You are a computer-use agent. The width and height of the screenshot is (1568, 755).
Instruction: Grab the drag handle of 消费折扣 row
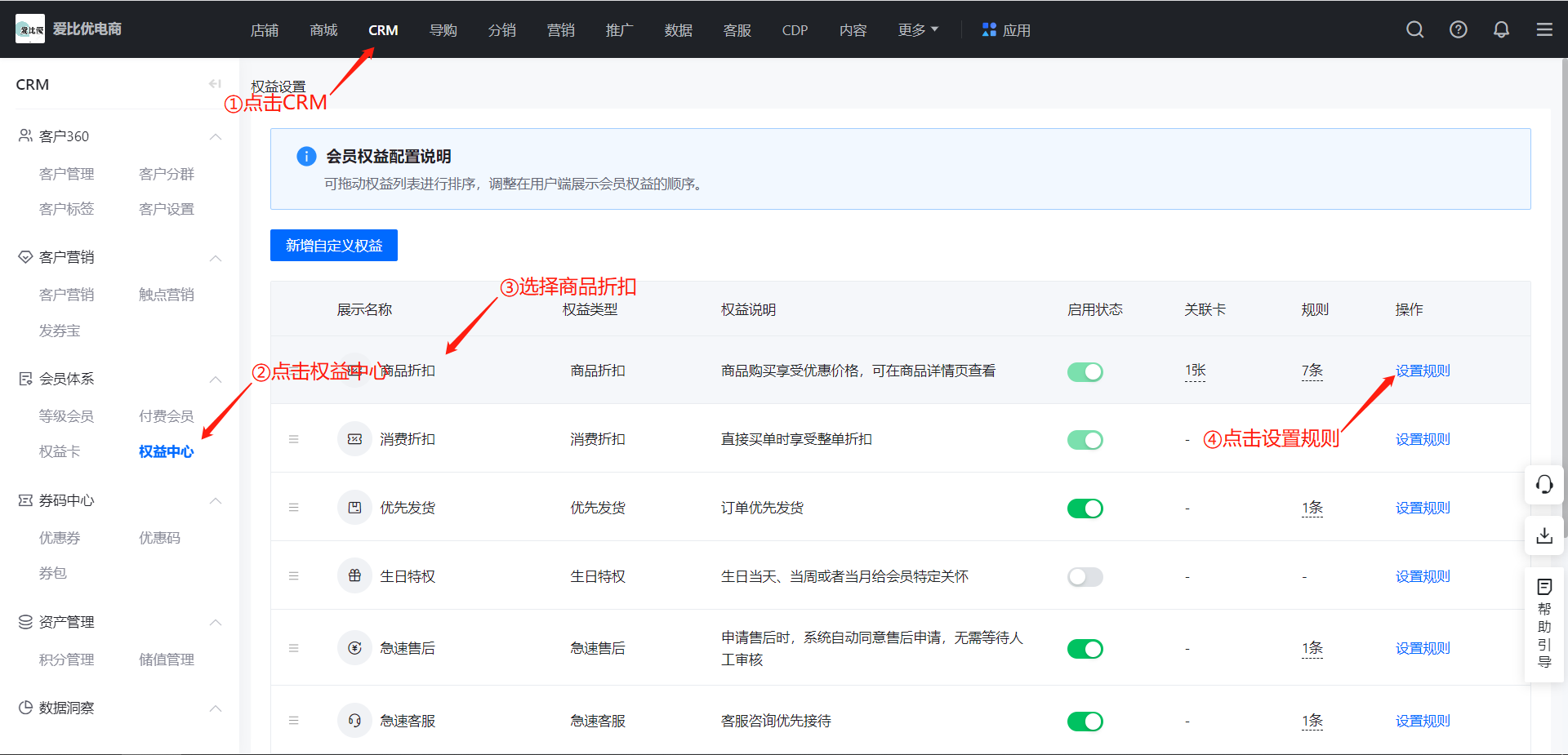(x=293, y=439)
